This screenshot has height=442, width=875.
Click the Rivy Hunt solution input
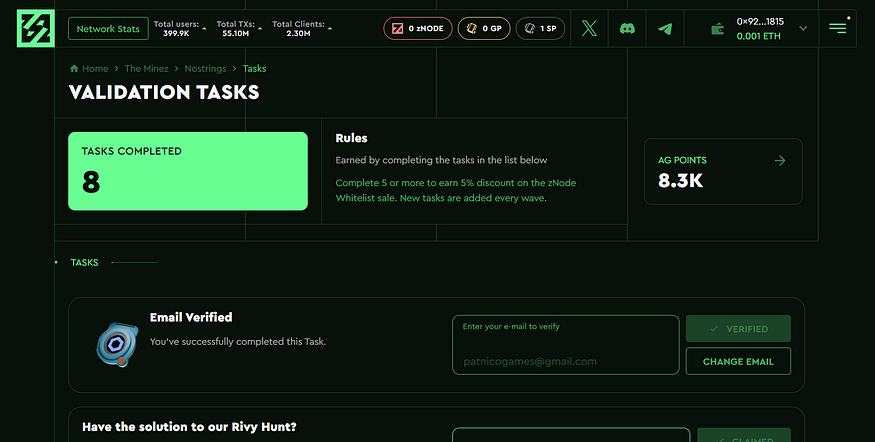pos(571,435)
